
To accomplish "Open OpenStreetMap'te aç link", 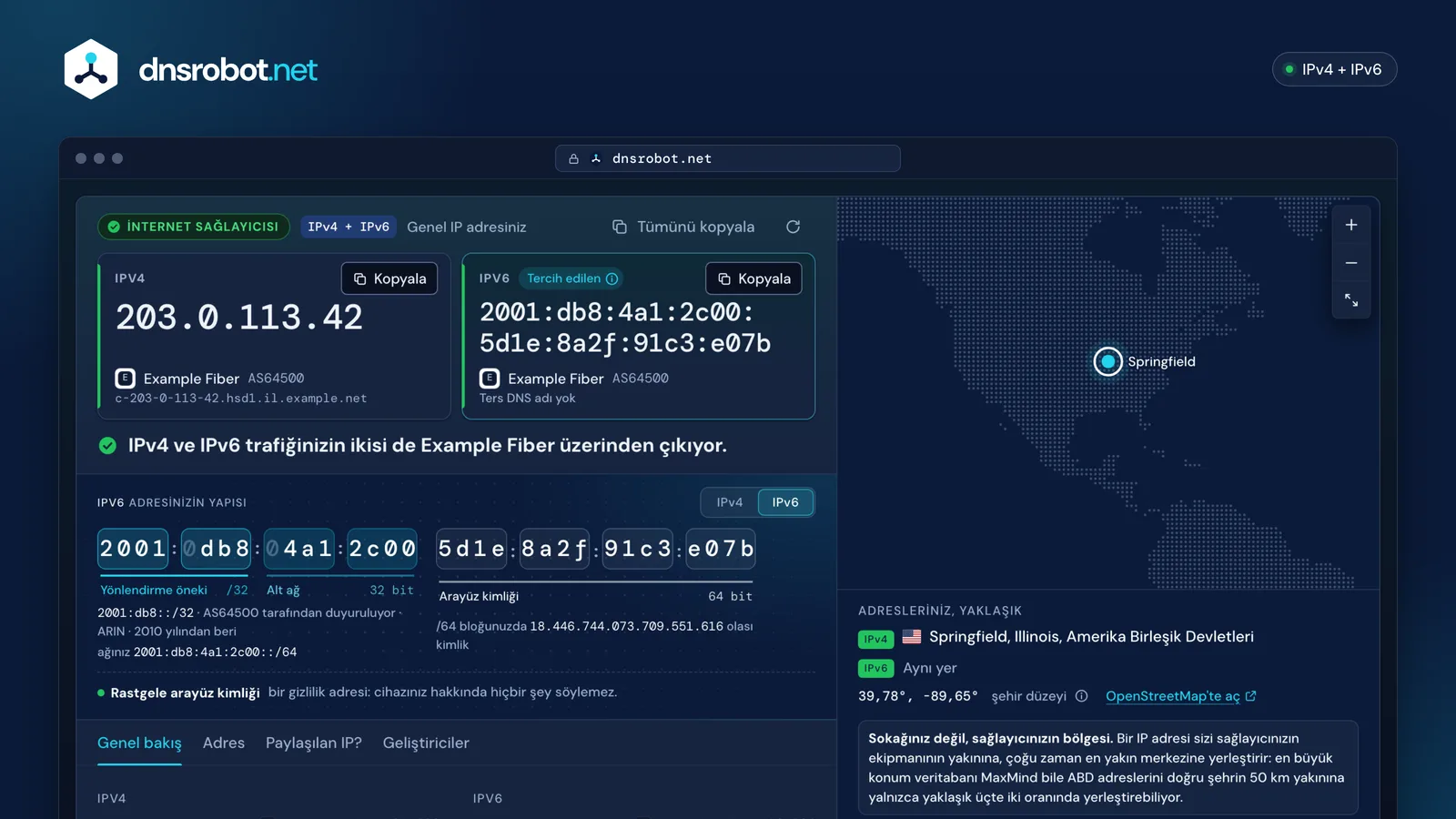I will coord(1180,696).
